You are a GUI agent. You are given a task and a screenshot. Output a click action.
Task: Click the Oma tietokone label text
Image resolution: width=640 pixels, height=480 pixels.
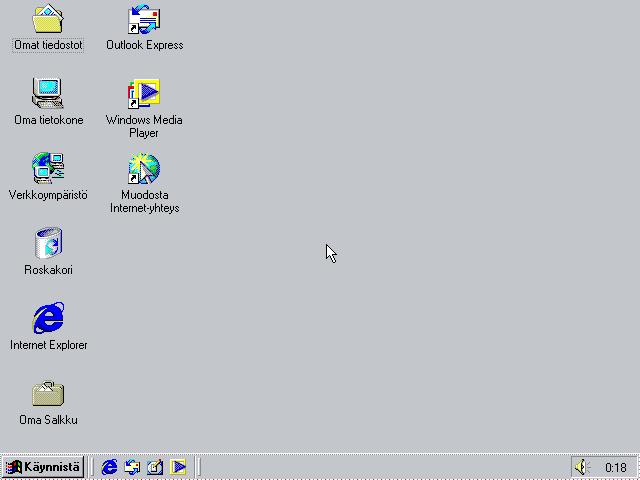(x=49, y=120)
